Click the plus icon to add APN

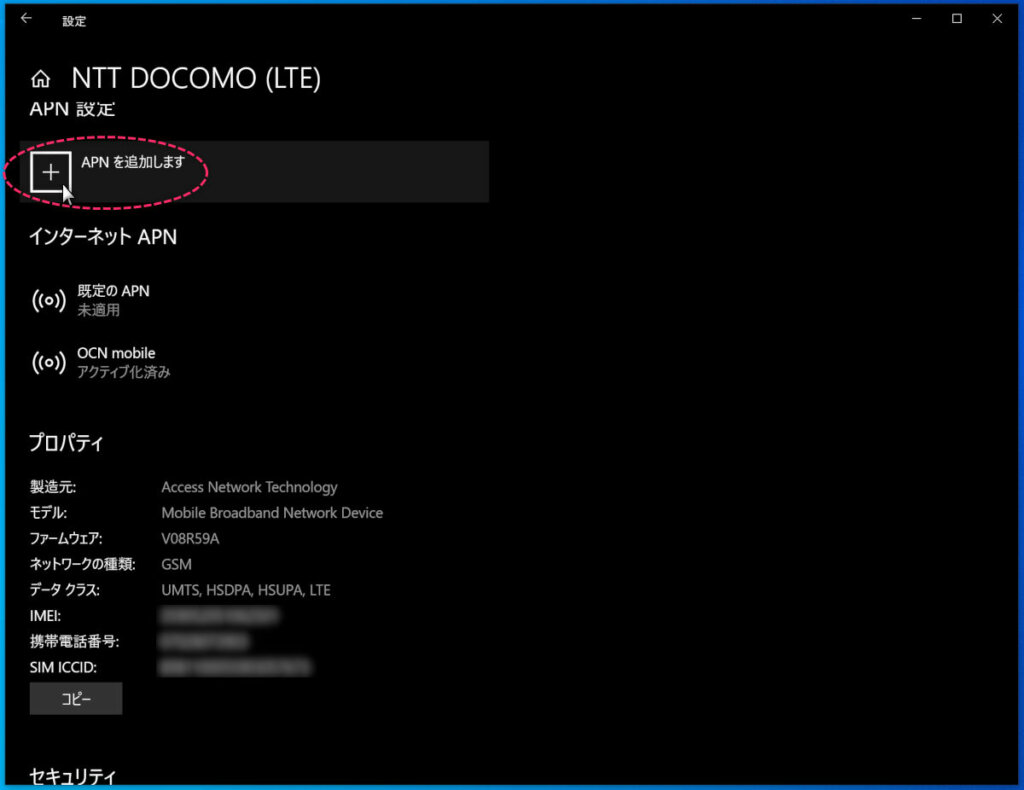tap(50, 172)
